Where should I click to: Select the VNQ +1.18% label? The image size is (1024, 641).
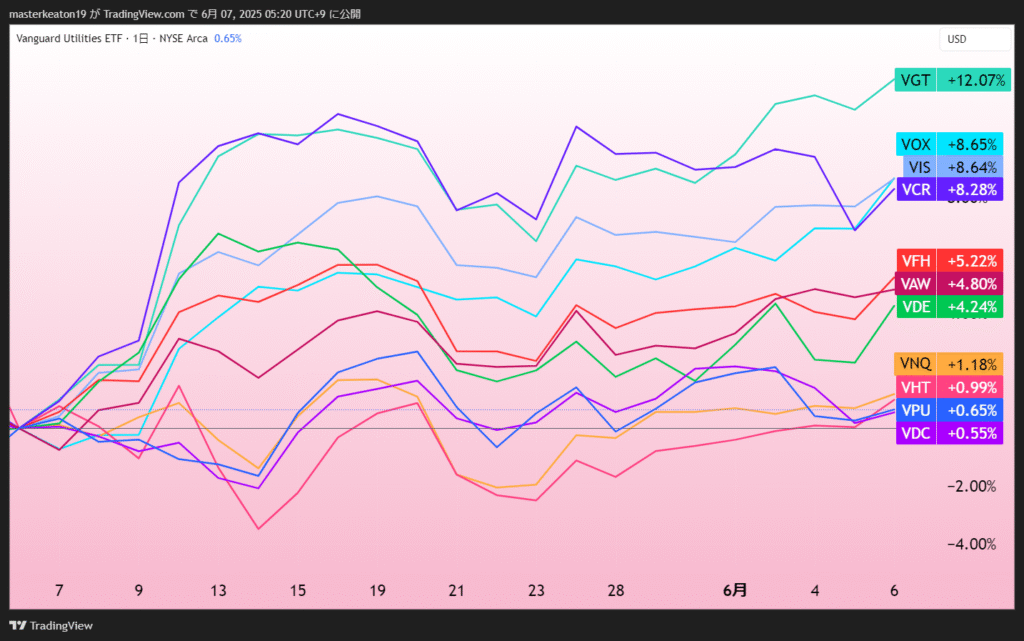click(948, 364)
